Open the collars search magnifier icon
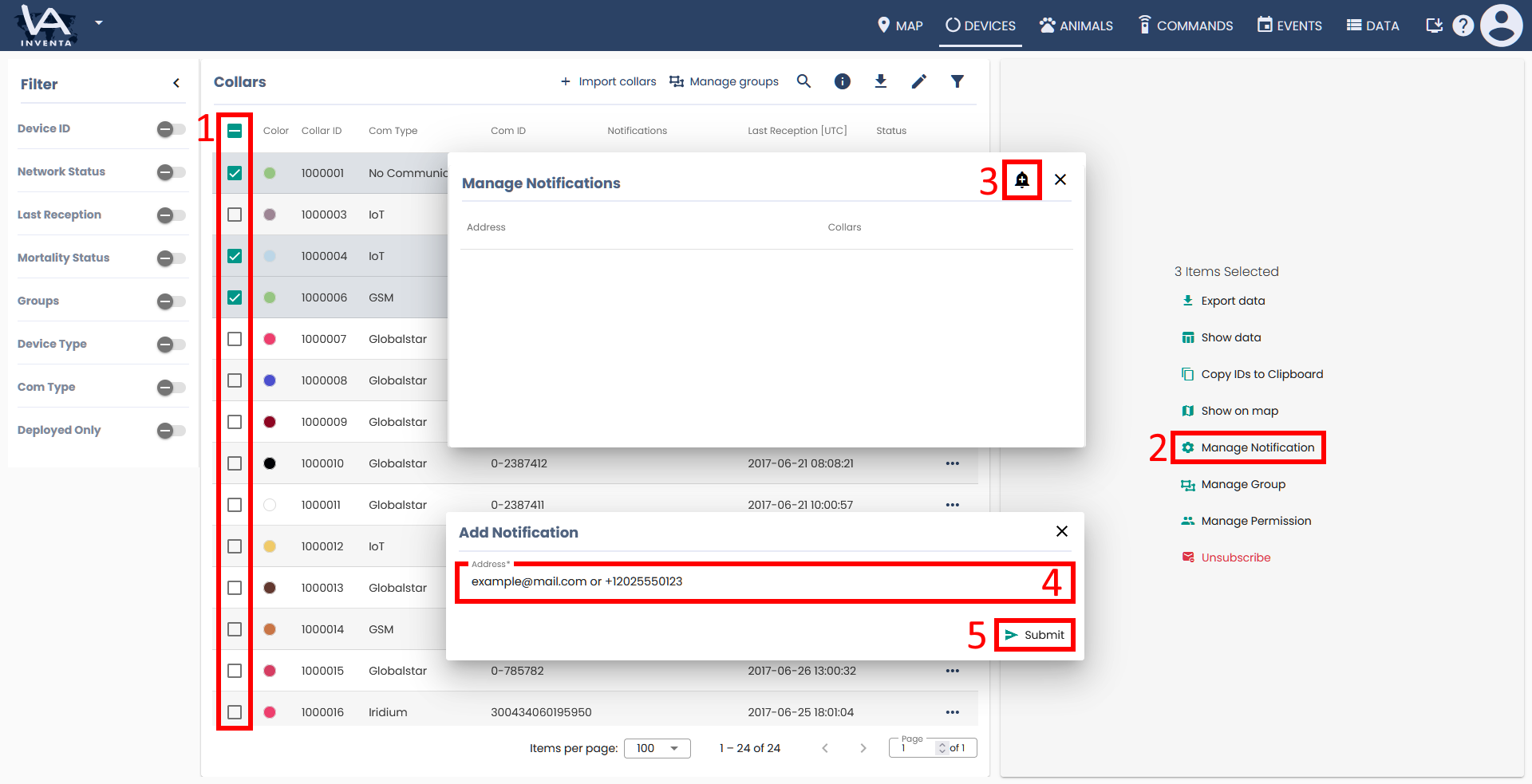The image size is (1532, 784). coord(804,81)
